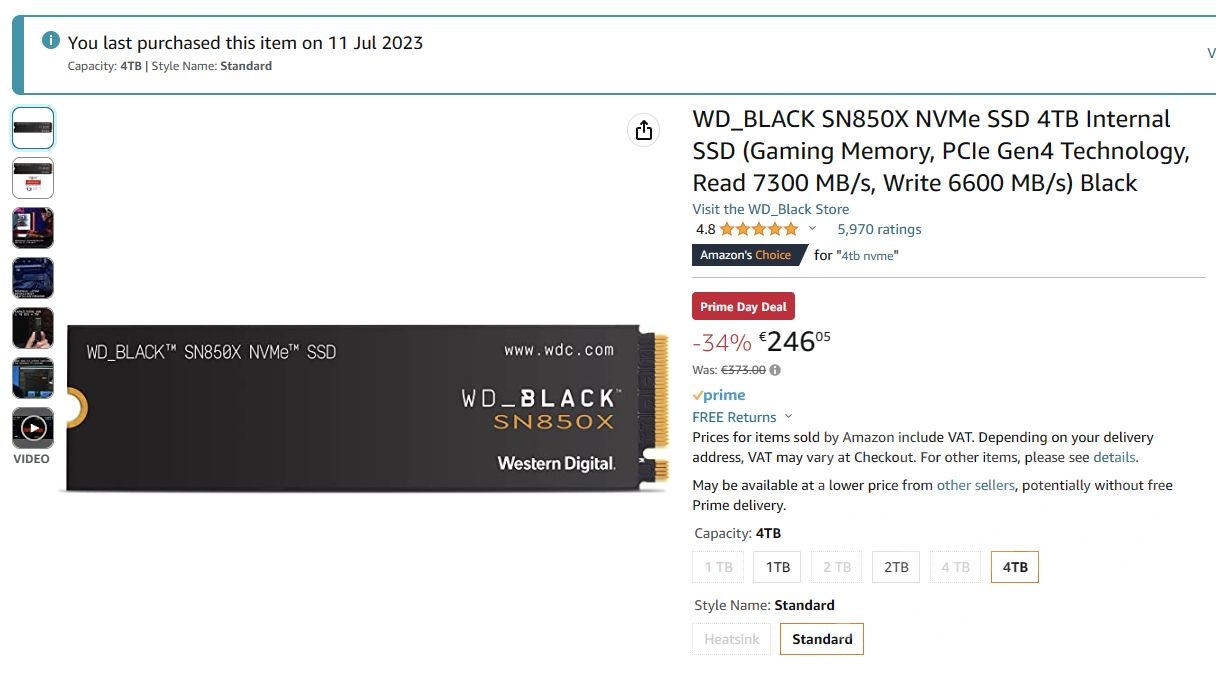Viewport: 1216px width, 675px height.
Task: Select the second product image thumbnail
Action: (33, 178)
